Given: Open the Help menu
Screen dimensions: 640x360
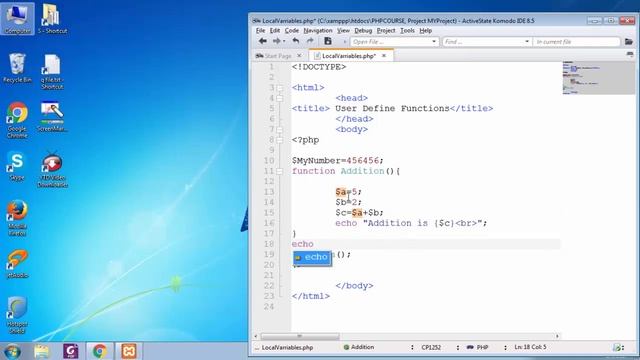Looking at the screenshot, I should click(425, 31).
